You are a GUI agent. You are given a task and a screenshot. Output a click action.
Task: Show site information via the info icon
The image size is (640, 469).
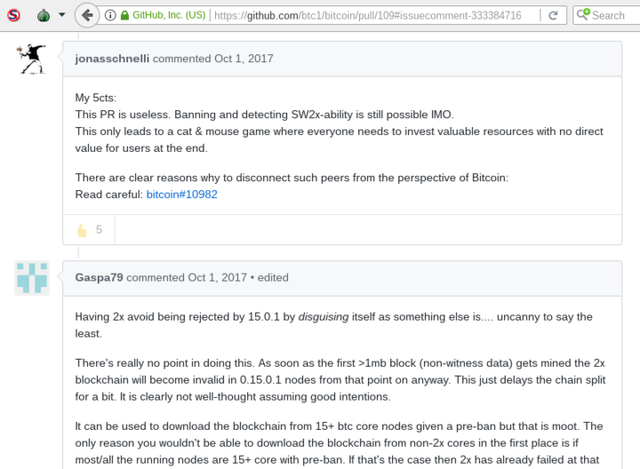click(x=110, y=16)
